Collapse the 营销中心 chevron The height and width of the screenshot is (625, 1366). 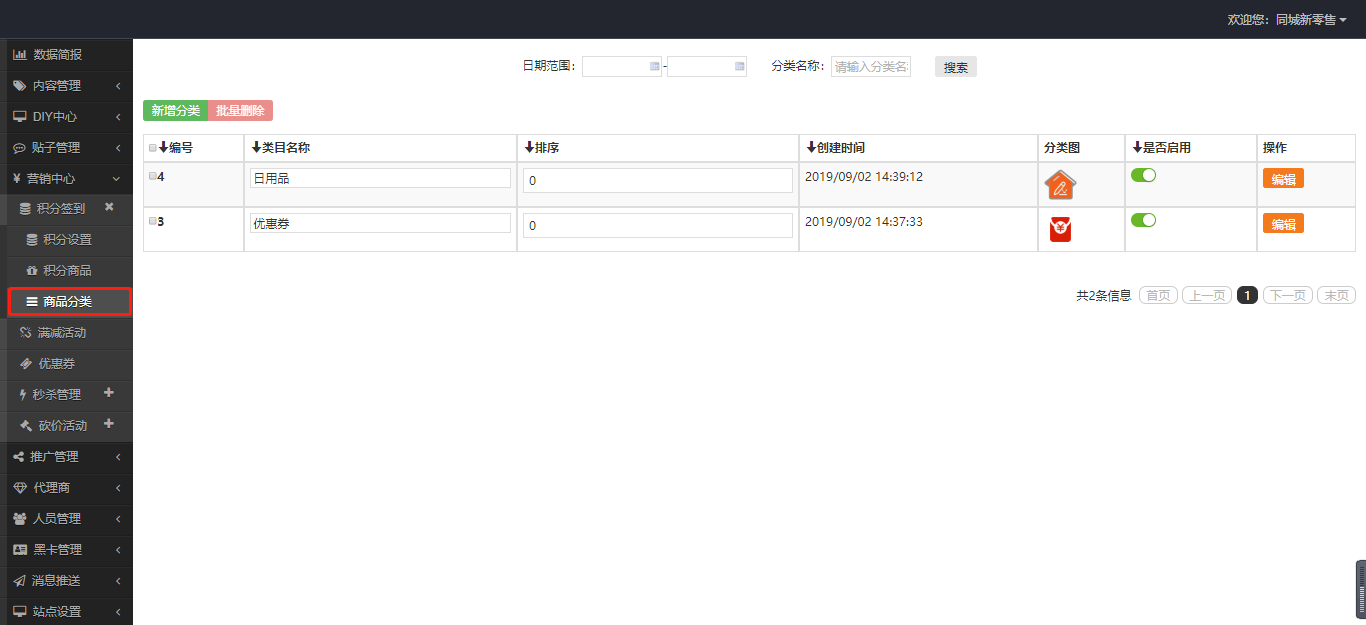[x=117, y=179]
